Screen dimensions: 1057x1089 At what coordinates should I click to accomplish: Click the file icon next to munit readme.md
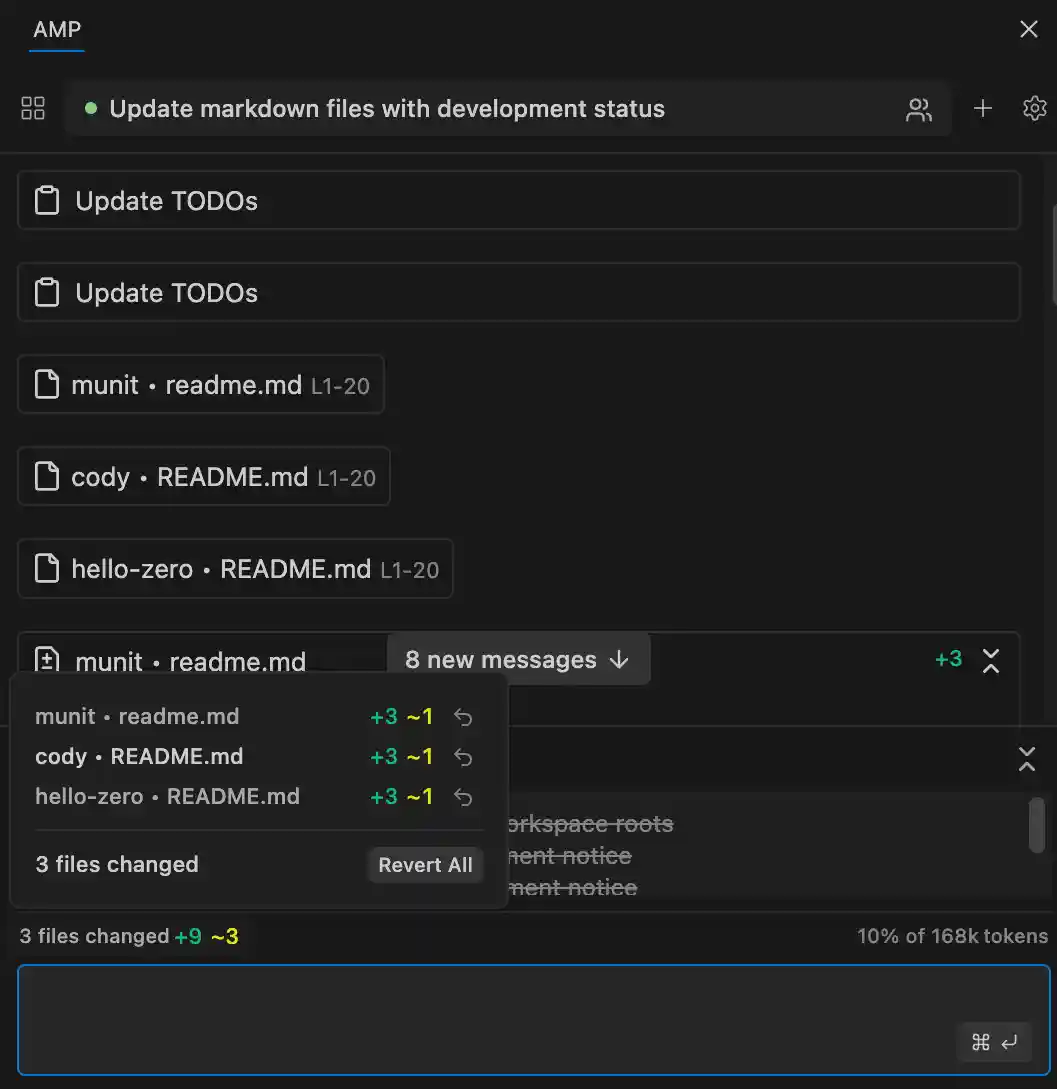pos(46,384)
